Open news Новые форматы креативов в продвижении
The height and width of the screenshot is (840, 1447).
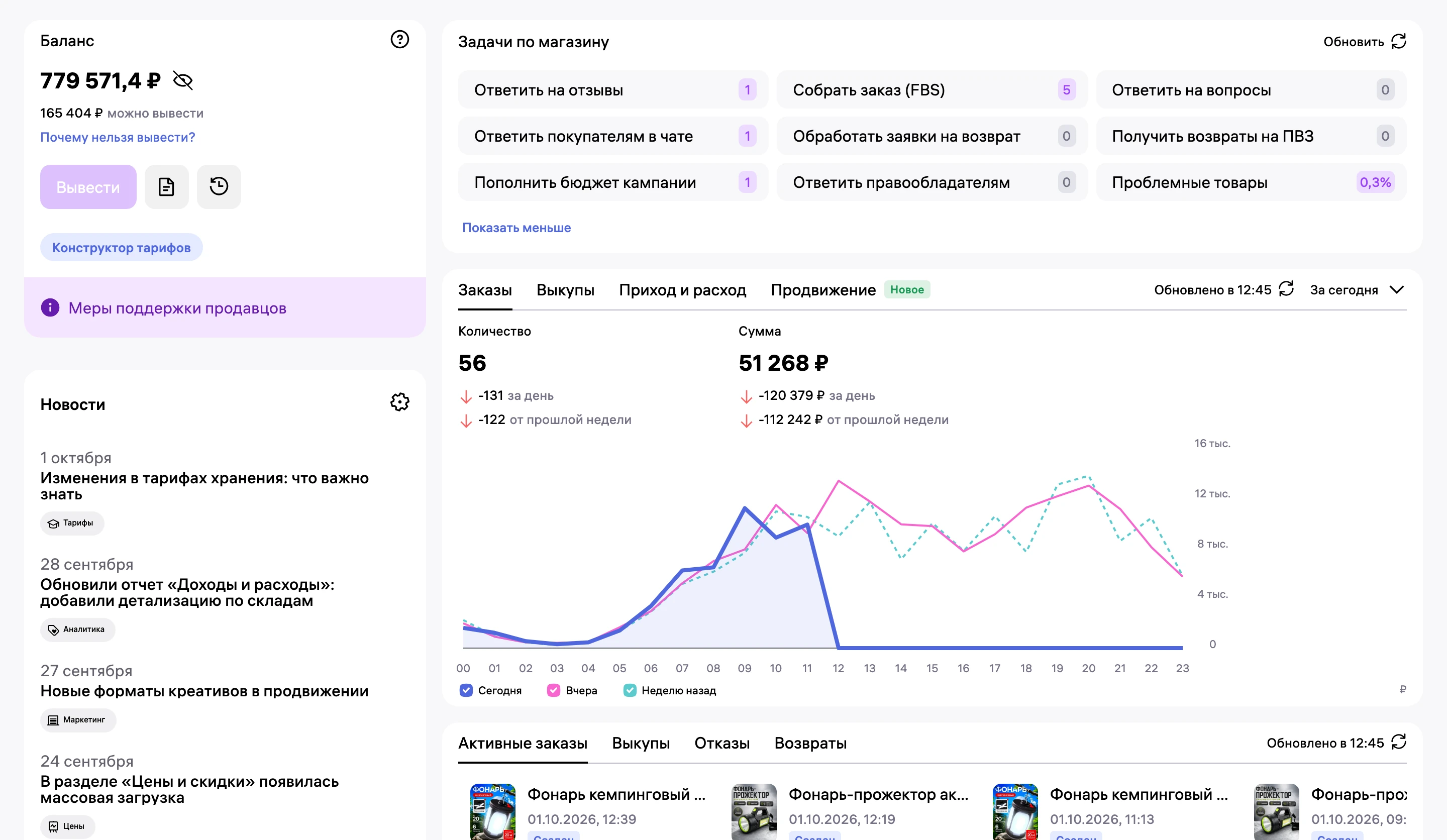204,691
